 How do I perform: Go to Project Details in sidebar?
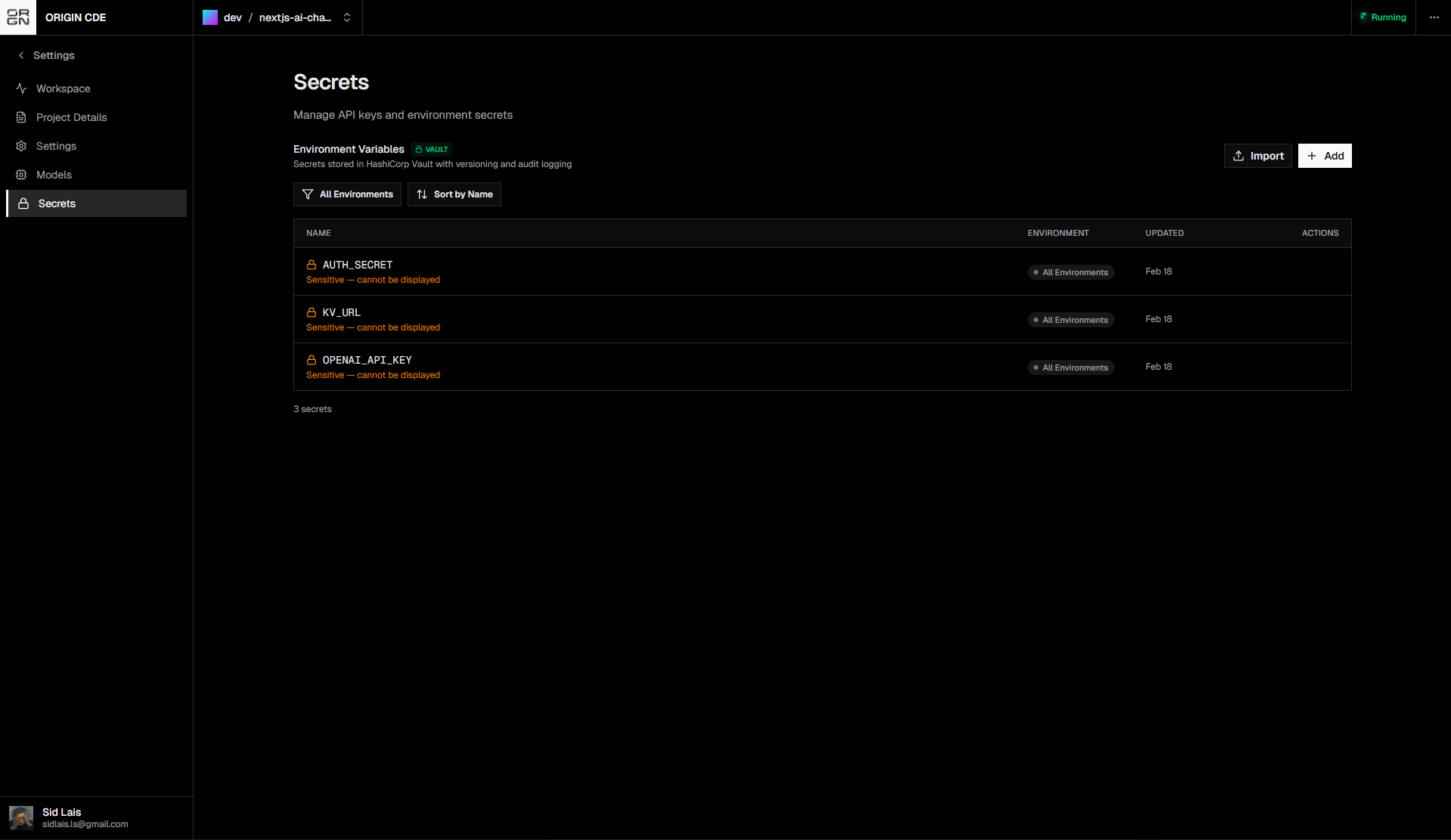click(71, 117)
